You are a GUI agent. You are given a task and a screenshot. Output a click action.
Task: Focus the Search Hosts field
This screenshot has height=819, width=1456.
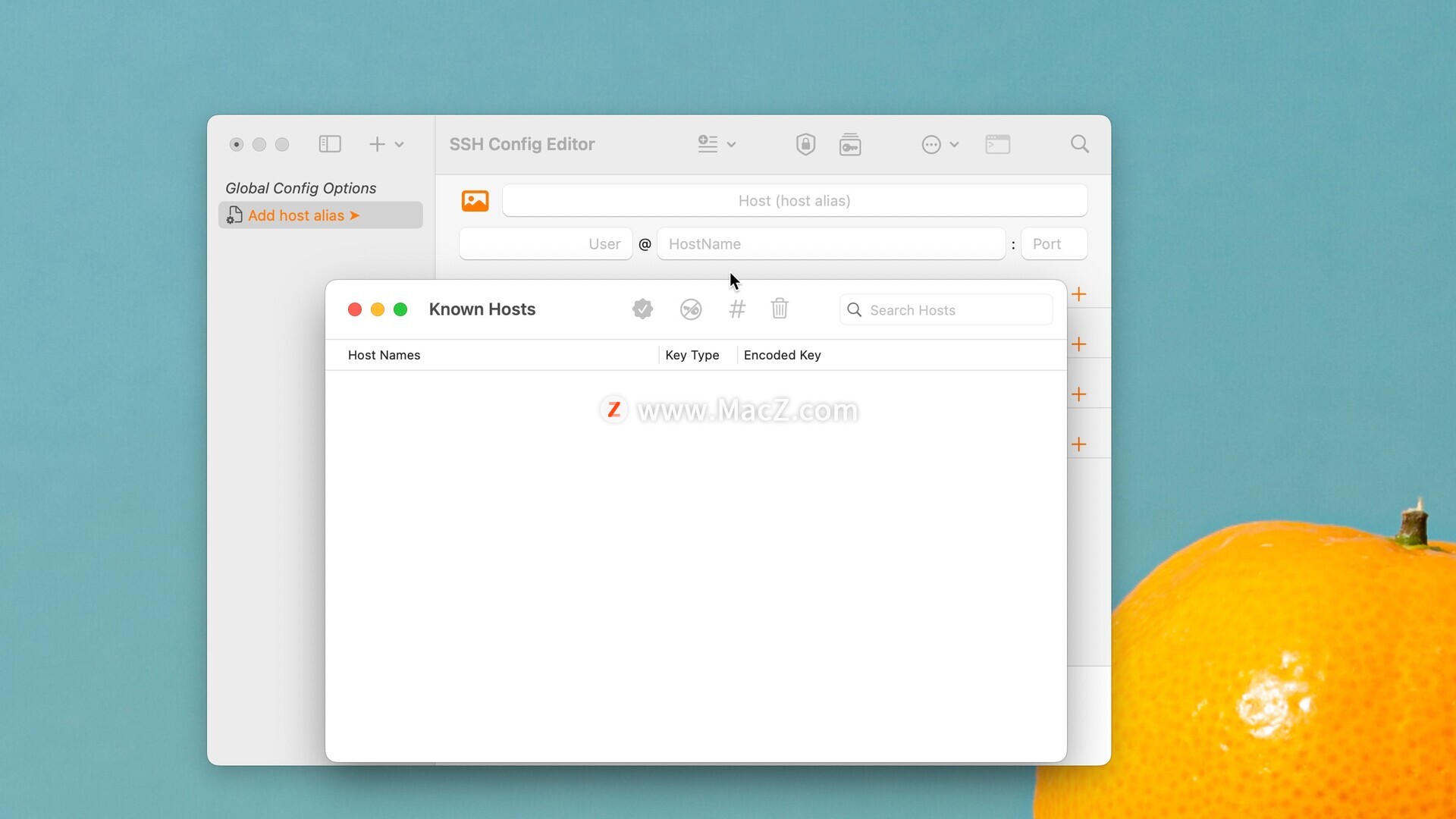point(946,310)
